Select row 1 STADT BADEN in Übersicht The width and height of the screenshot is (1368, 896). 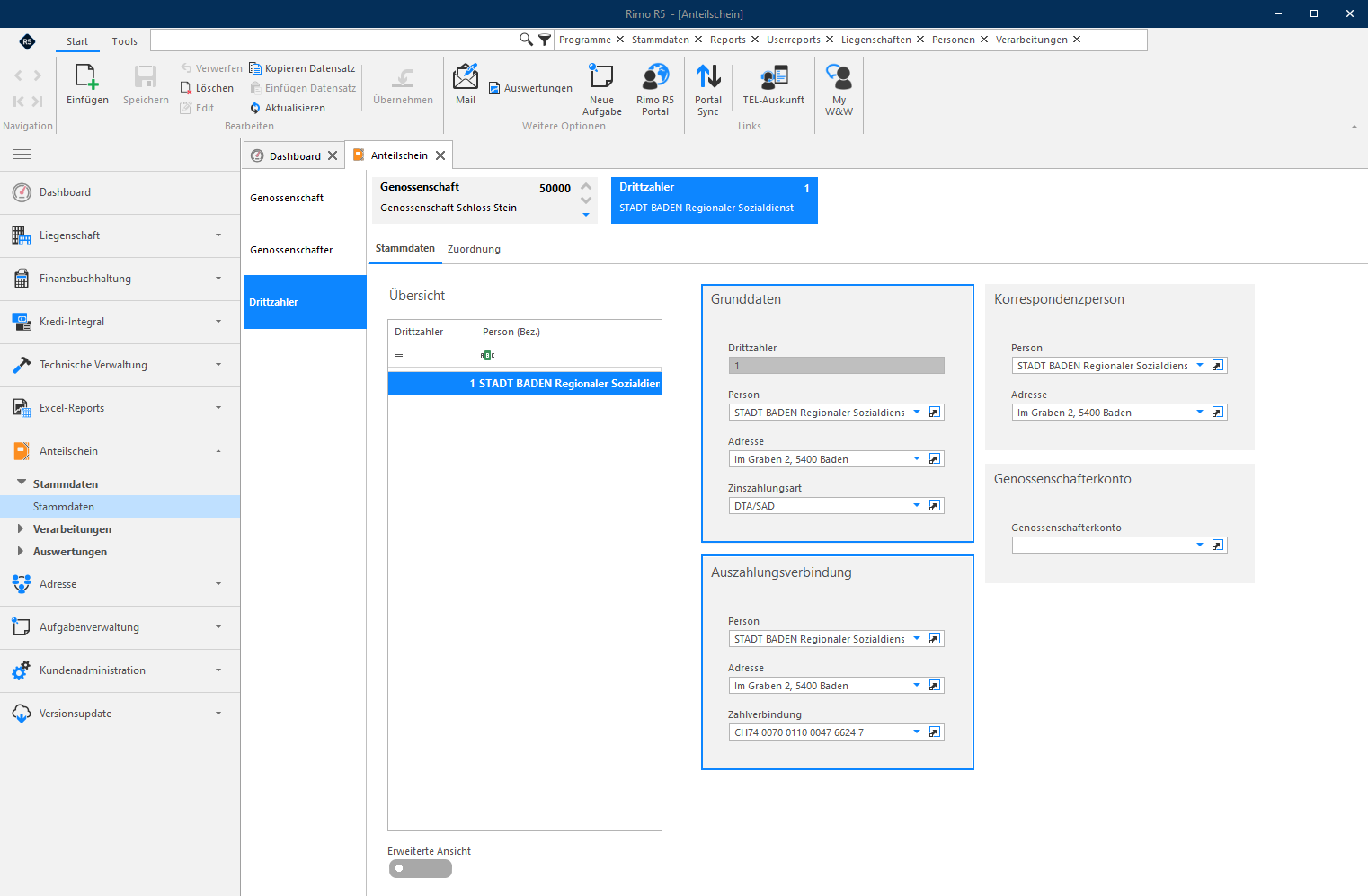525,384
